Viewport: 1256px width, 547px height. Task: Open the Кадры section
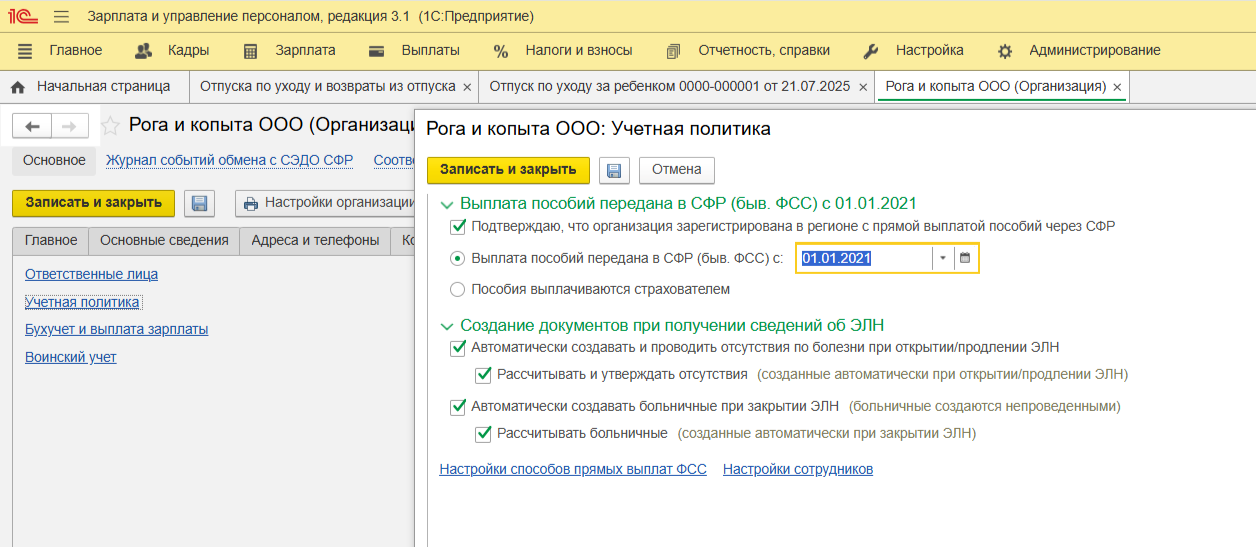tap(189, 50)
